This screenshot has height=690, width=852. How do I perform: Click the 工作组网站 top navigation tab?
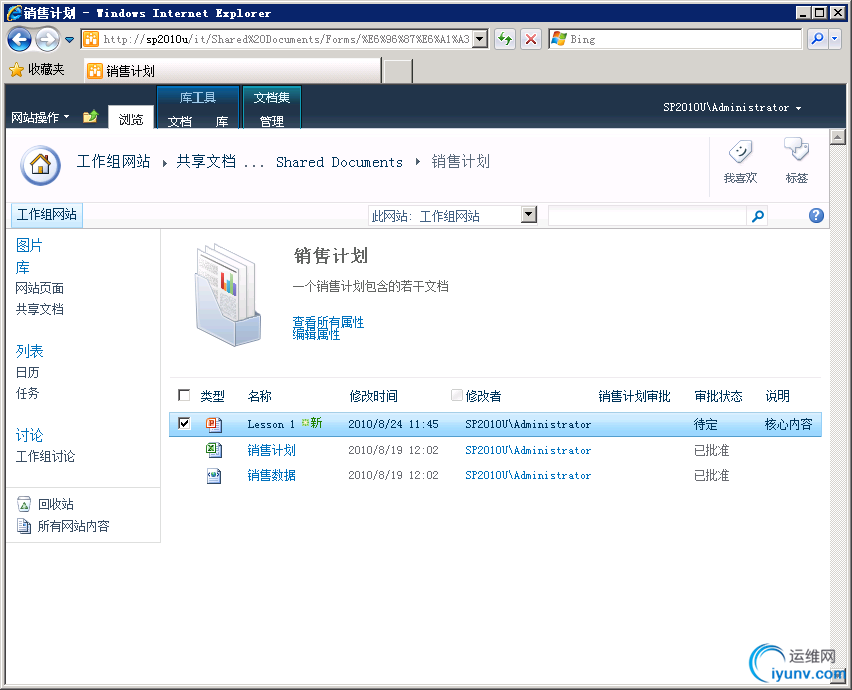pyautogui.click(x=47, y=215)
